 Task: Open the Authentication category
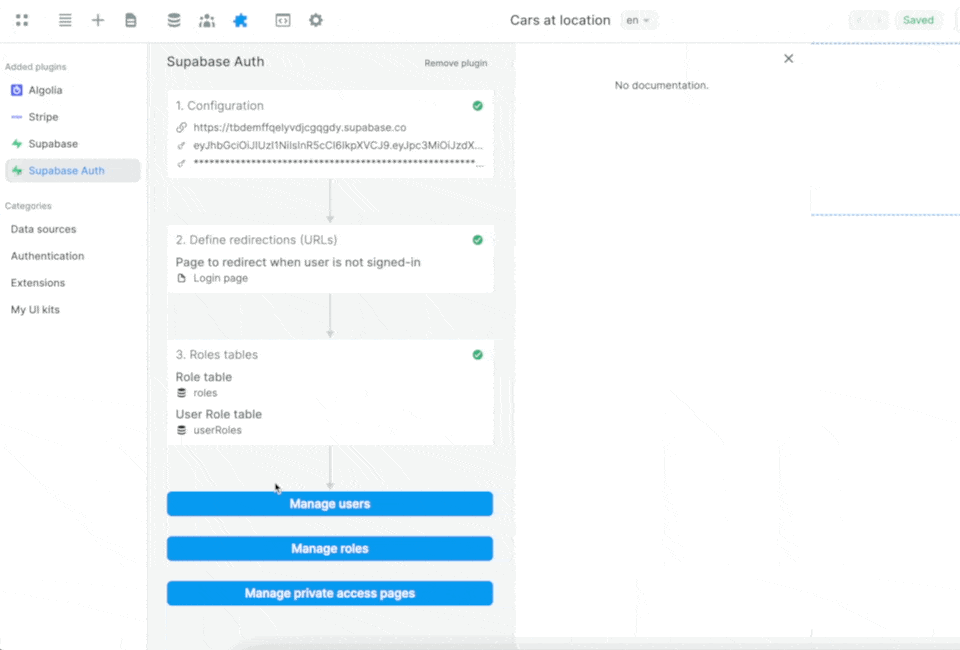click(47, 256)
